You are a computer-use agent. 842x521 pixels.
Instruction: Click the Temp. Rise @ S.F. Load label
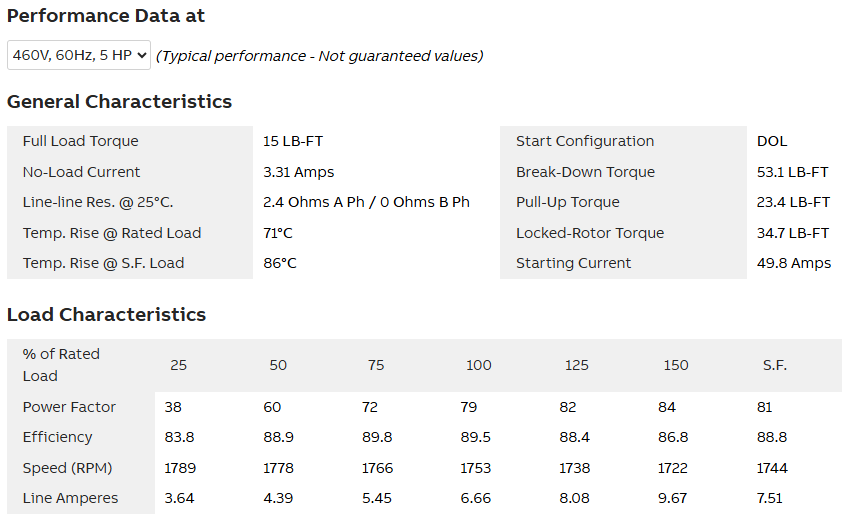[104, 263]
